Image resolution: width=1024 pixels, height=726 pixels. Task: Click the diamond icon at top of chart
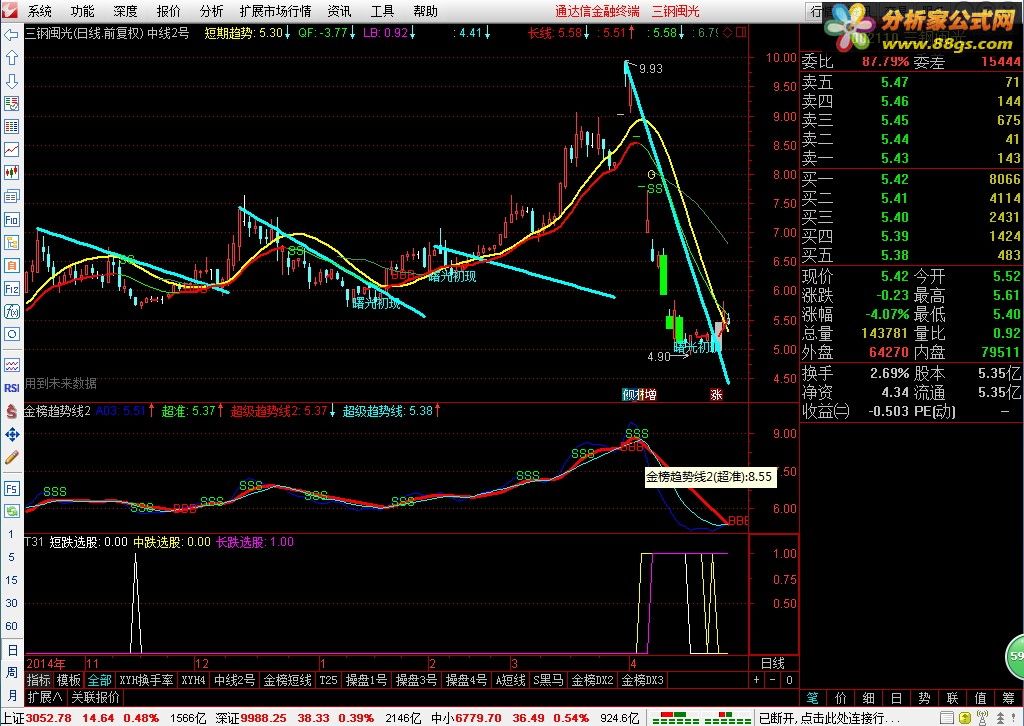coord(728,33)
